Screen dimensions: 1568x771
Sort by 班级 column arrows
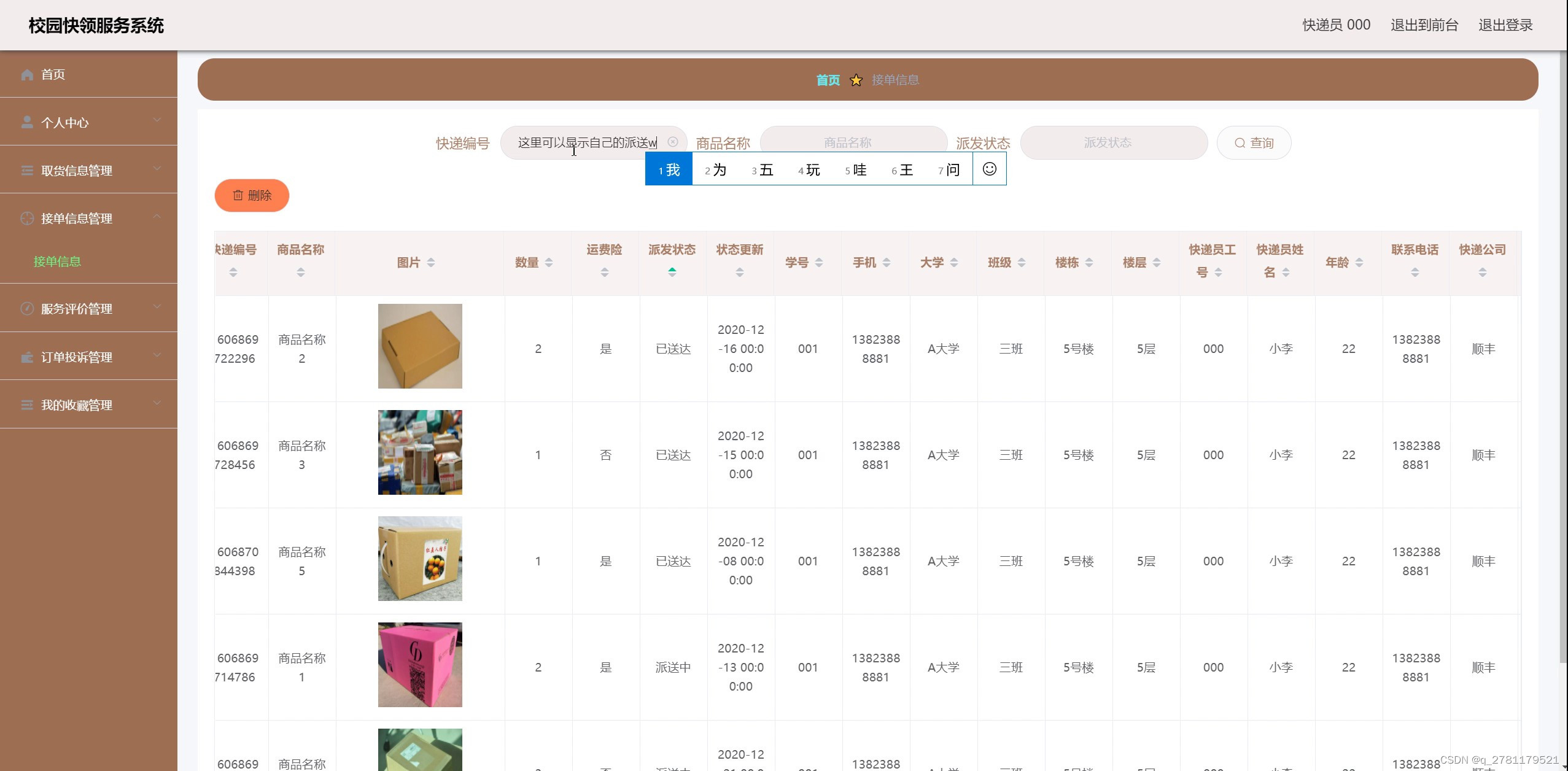pyautogui.click(x=1022, y=262)
